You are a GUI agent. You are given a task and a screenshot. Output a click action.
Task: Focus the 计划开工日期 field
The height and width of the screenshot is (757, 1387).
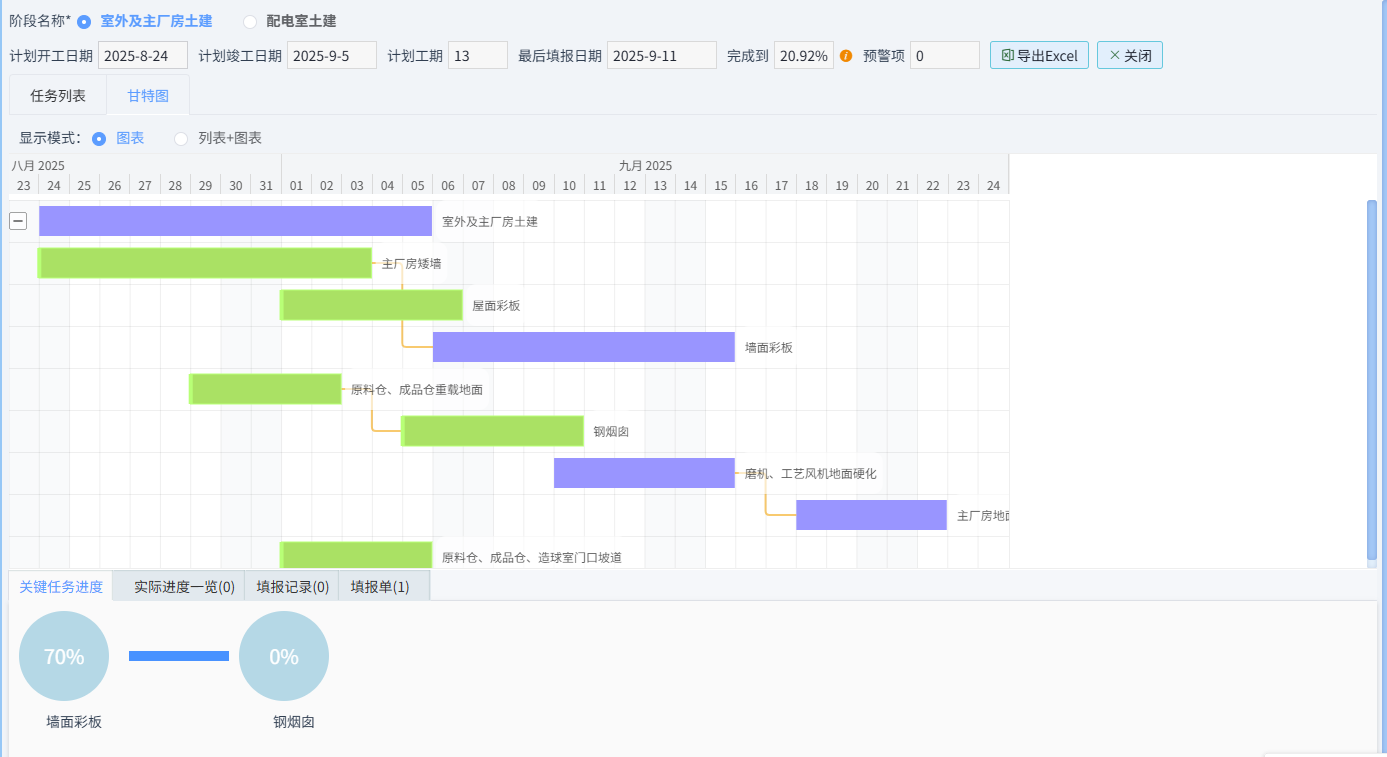click(143, 55)
